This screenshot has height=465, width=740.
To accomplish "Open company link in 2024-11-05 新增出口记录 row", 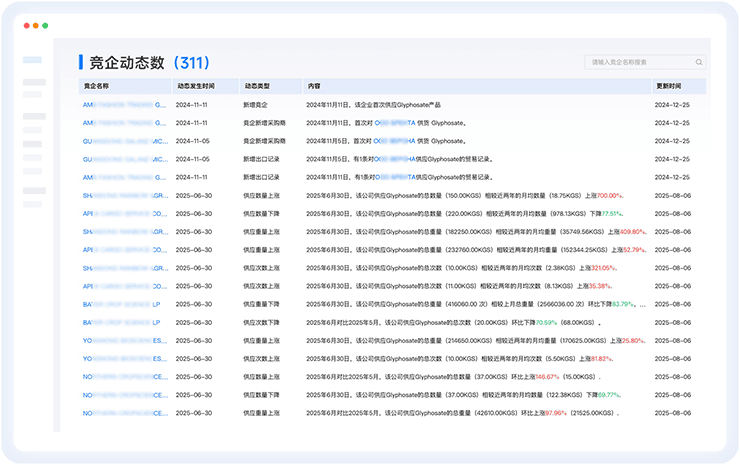I will point(125,159).
